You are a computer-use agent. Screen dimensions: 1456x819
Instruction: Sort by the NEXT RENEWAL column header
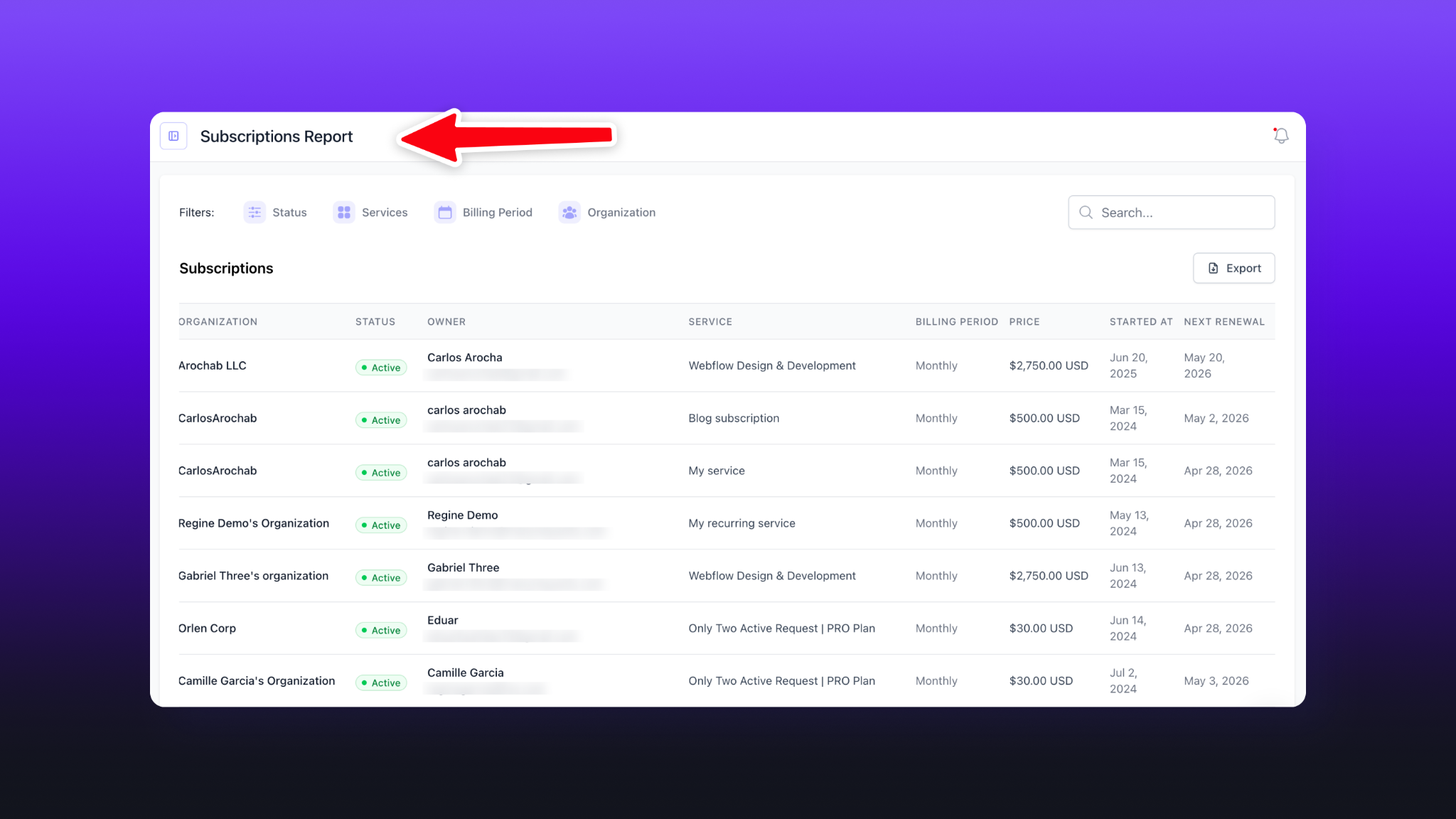click(x=1224, y=321)
